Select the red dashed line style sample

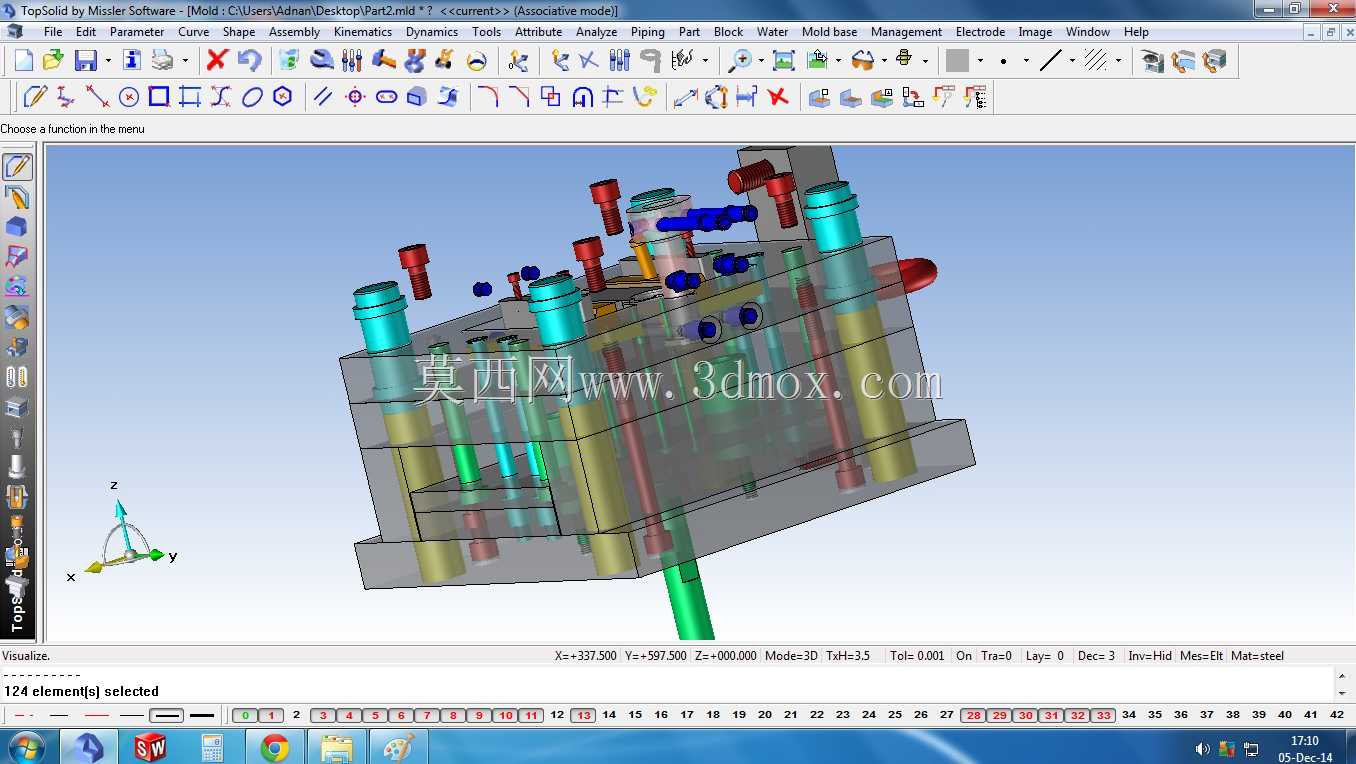pyautogui.click(x=24, y=715)
